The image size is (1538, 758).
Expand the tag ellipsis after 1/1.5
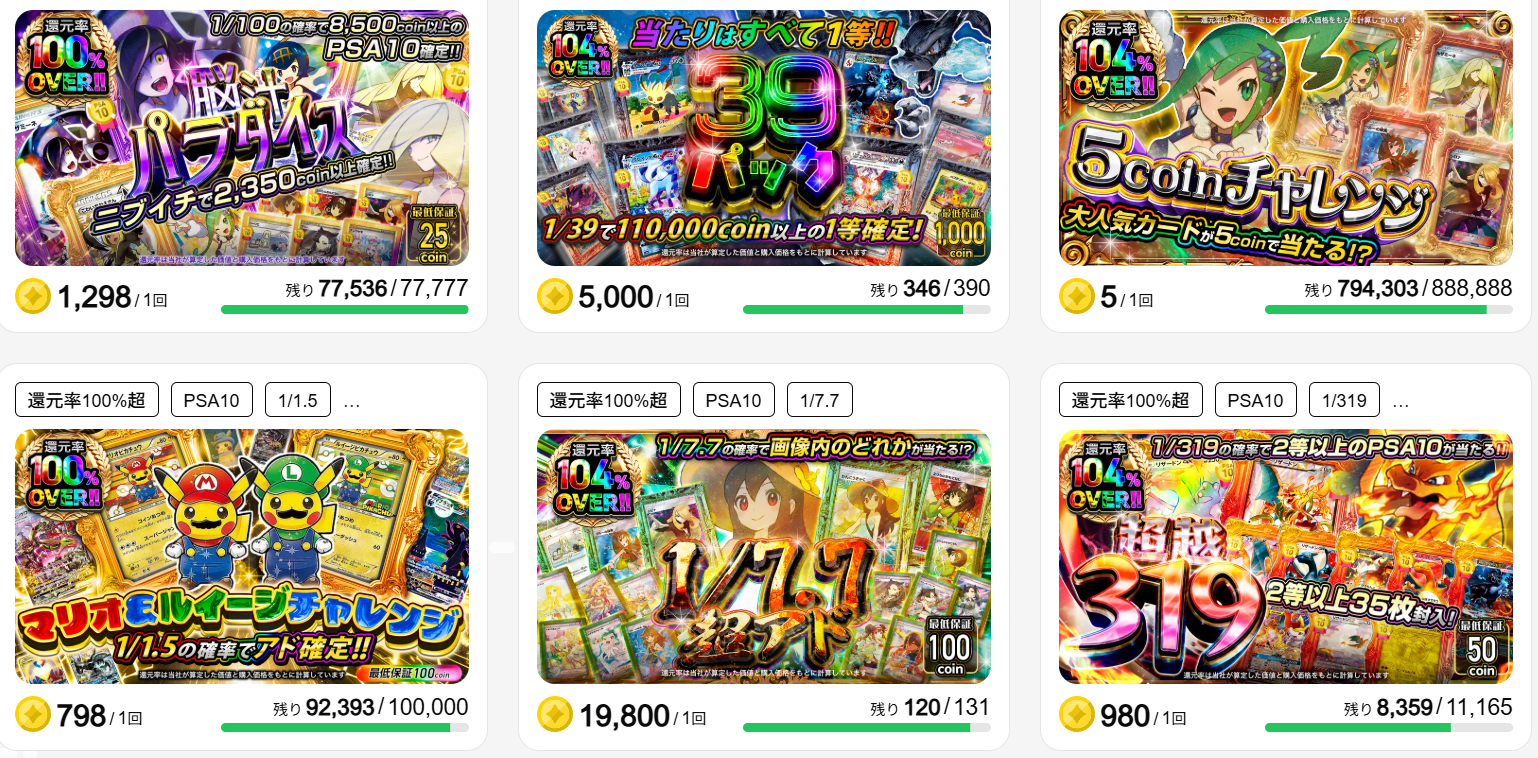click(351, 401)
